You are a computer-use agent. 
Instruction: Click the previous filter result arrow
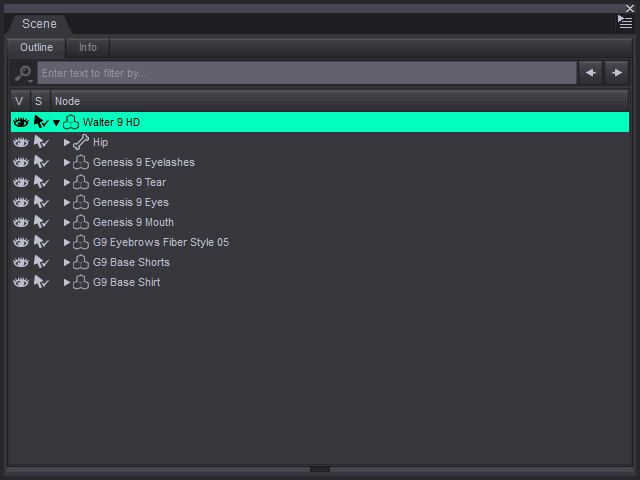(591, 73)
